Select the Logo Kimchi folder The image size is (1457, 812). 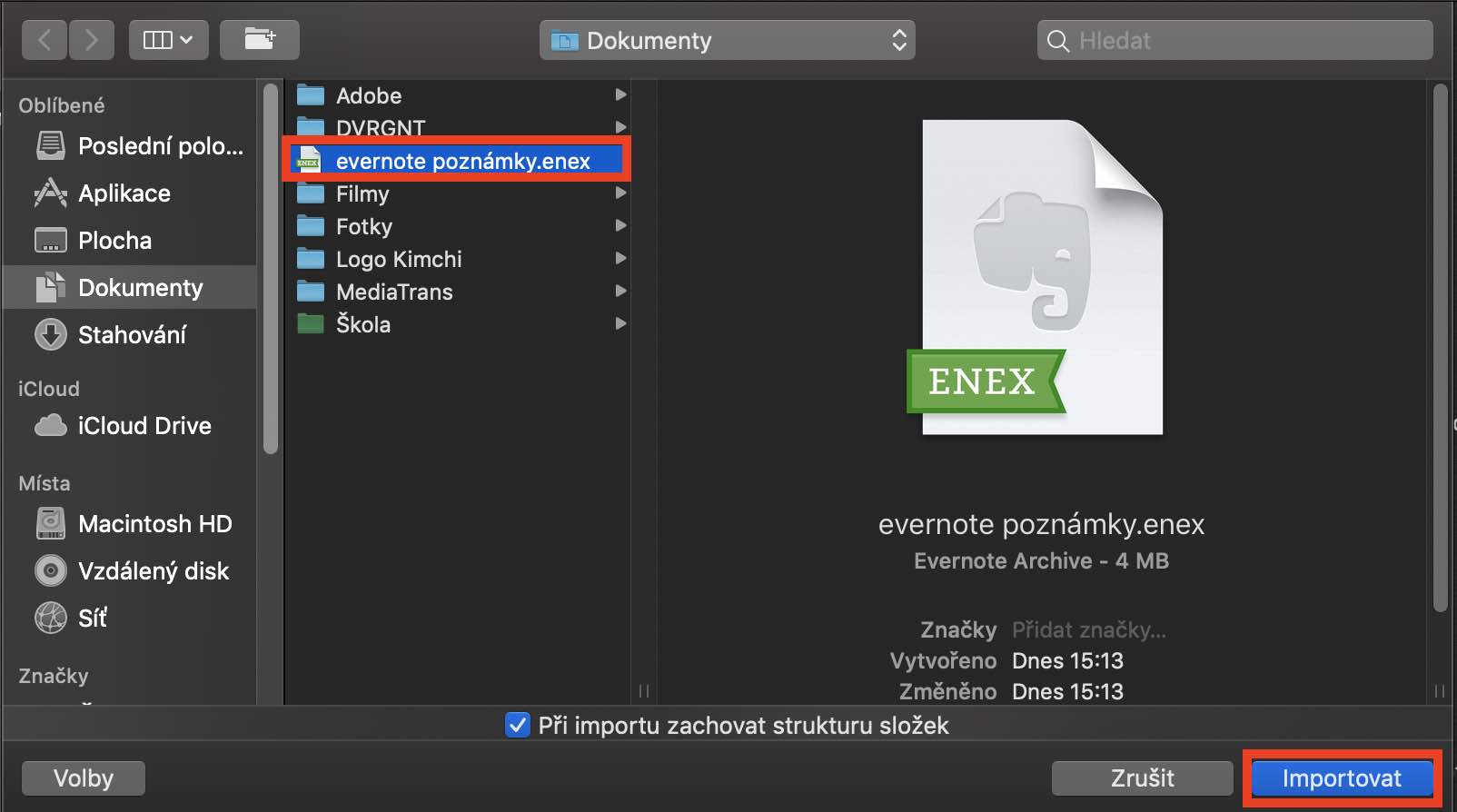tap(458, 259)
